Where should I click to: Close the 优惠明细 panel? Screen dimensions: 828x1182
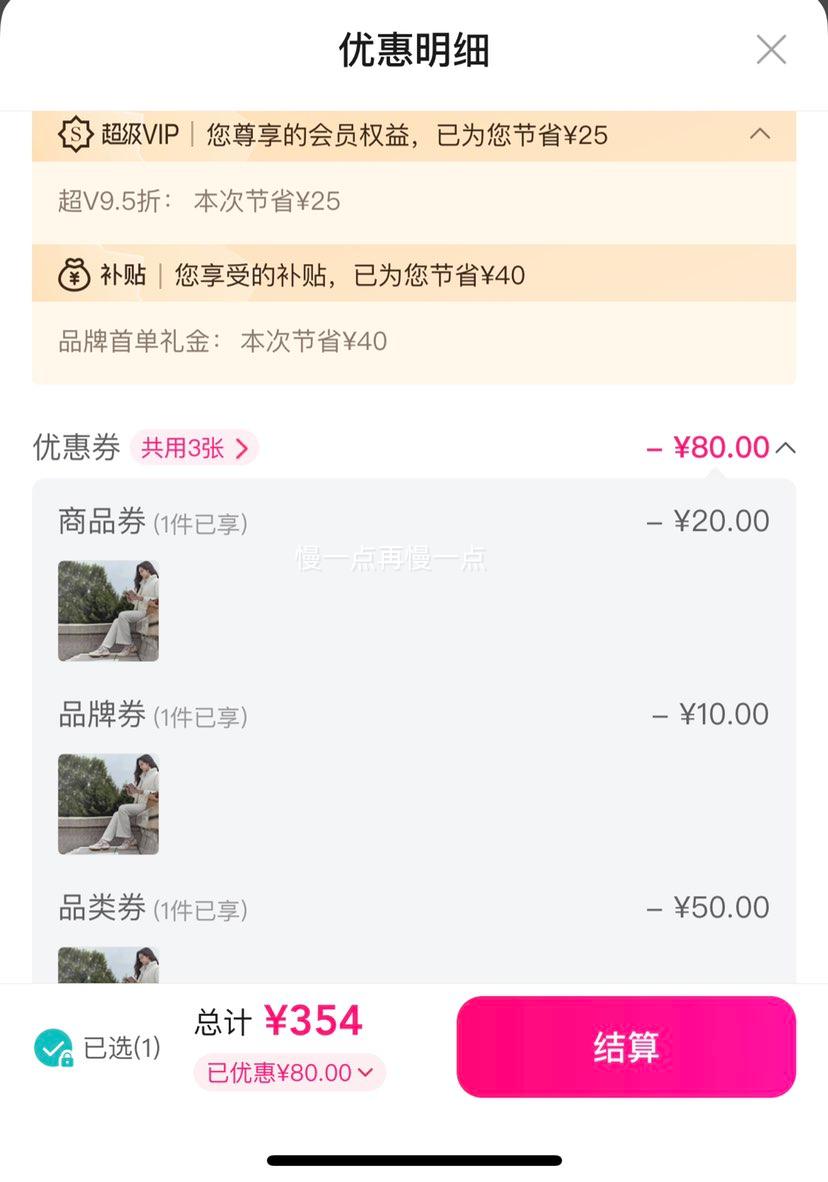(x=771, y=50)
